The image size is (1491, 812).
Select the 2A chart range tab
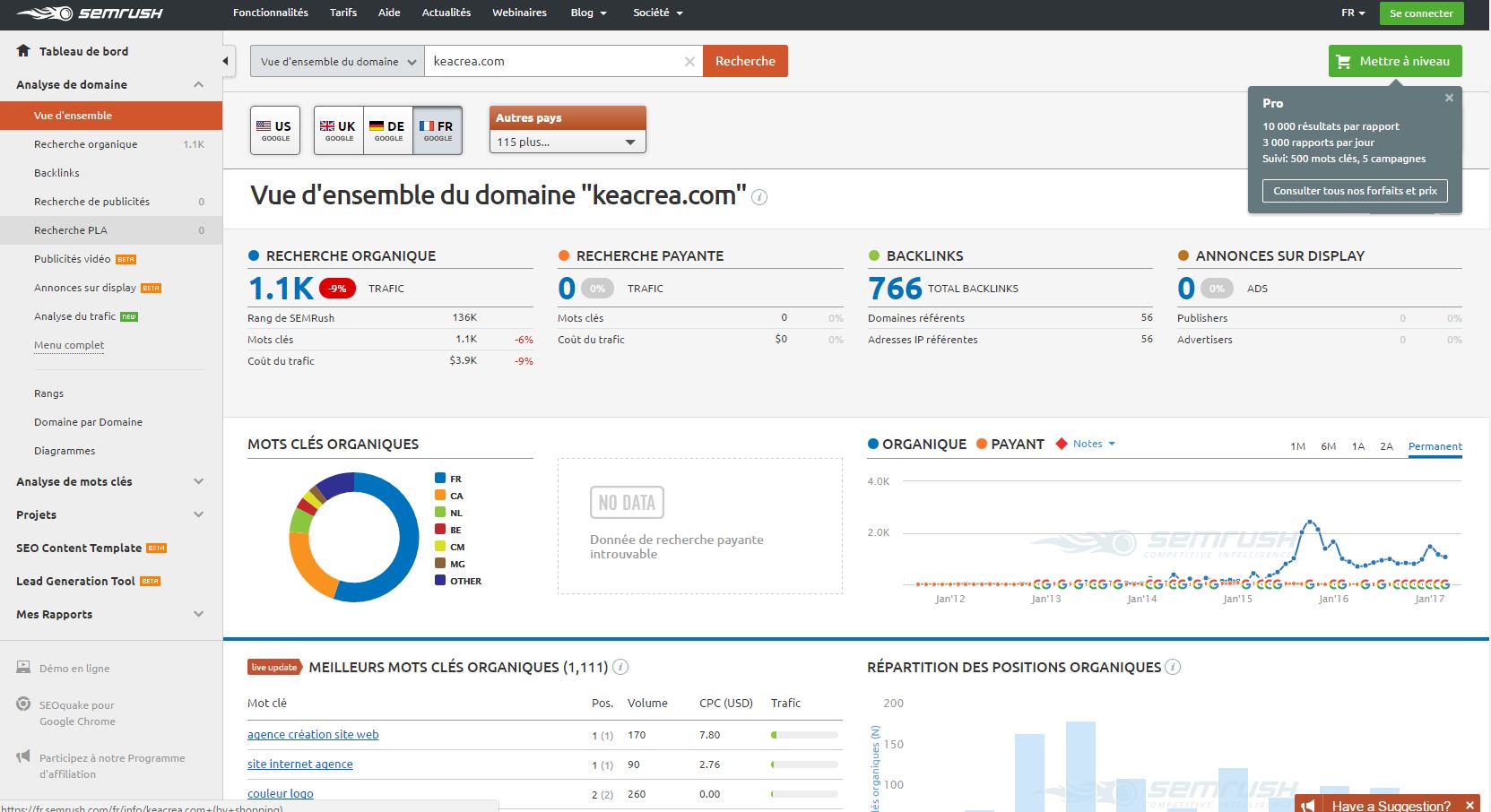pyautogui.click(x=1387, y=446)
